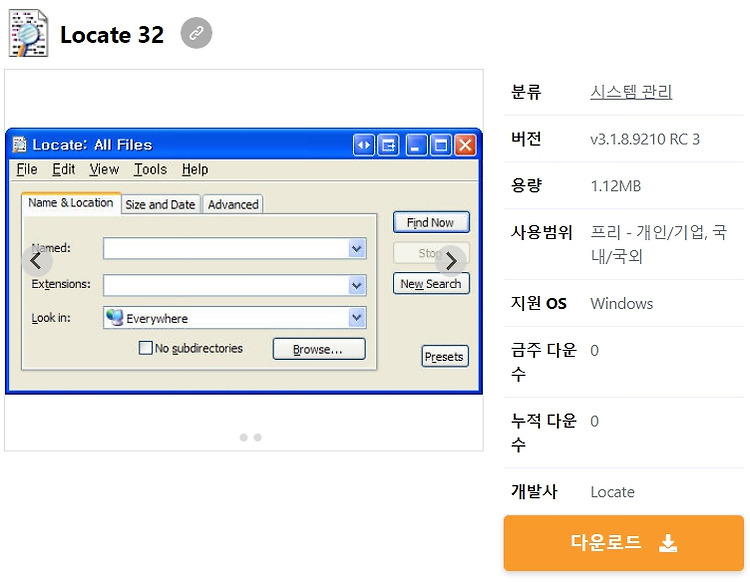Click the Windows OS value
750x582 pixels.
621,303
